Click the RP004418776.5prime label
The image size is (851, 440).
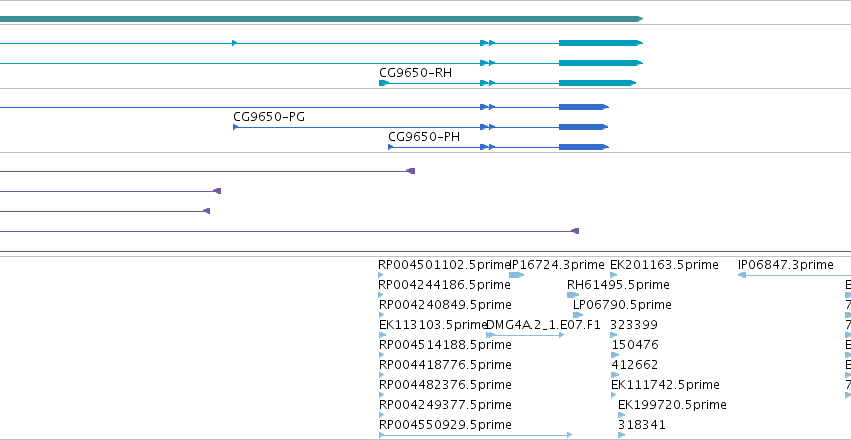445,365
